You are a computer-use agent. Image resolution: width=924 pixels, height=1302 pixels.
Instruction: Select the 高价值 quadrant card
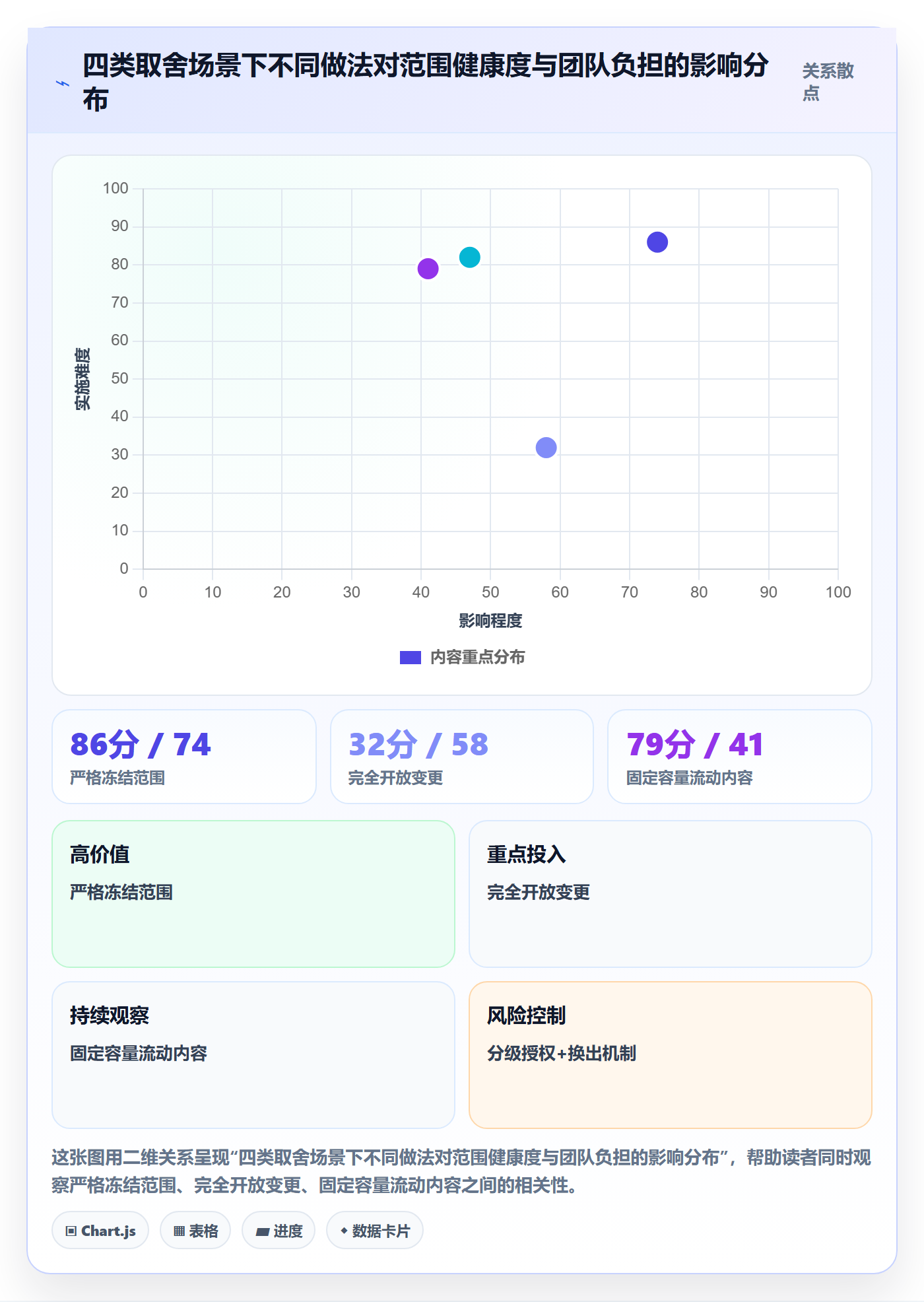tap(253, 894)
